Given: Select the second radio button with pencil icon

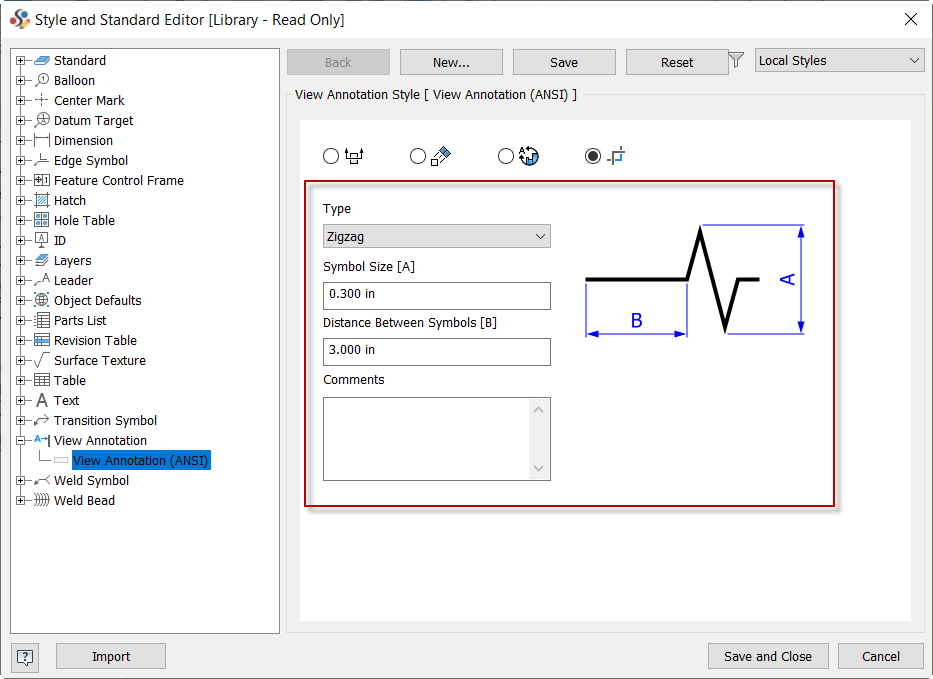Looking at the screenshot, I should pos(418,157).
